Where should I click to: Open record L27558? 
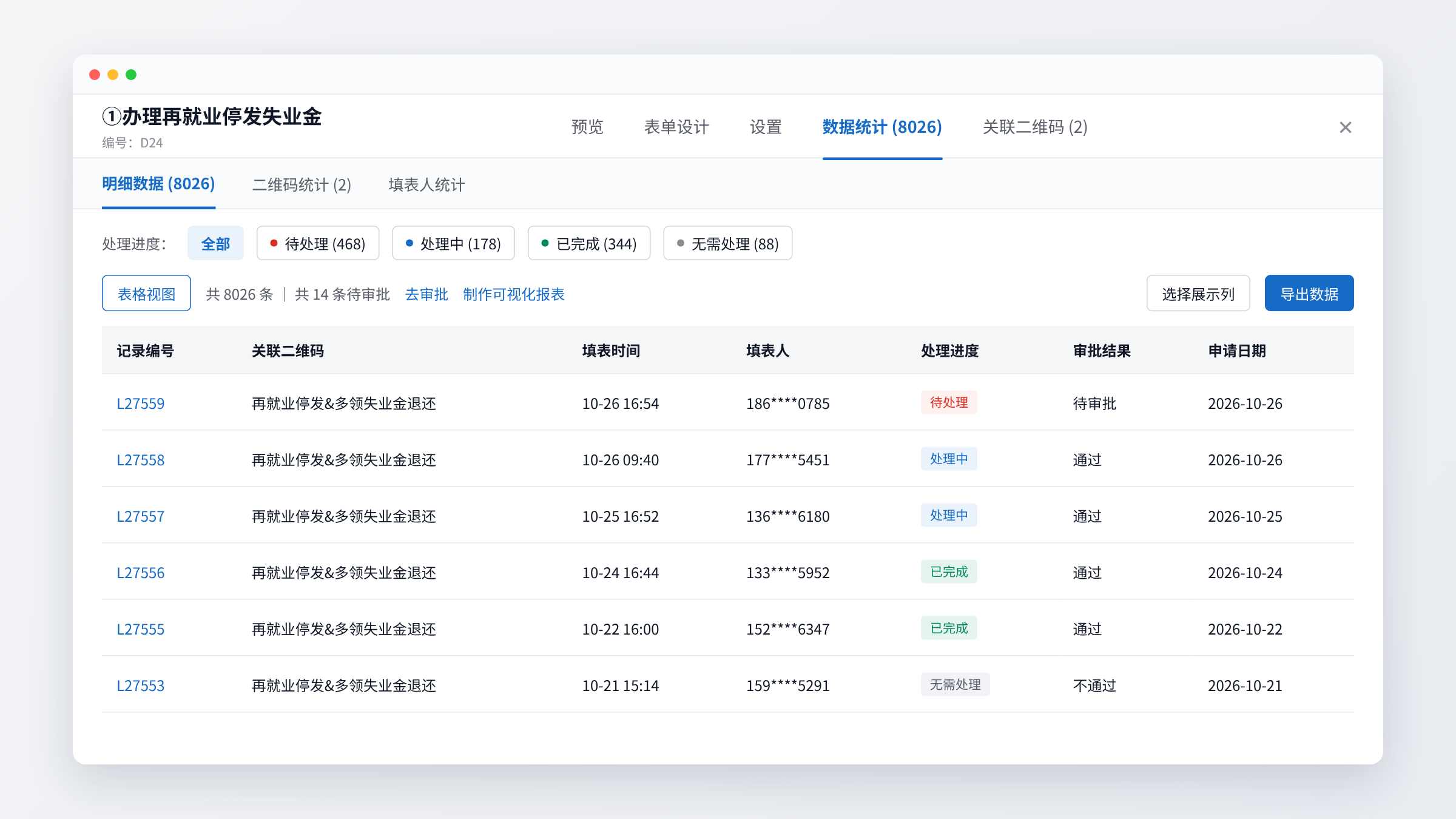tap(140, 460)
